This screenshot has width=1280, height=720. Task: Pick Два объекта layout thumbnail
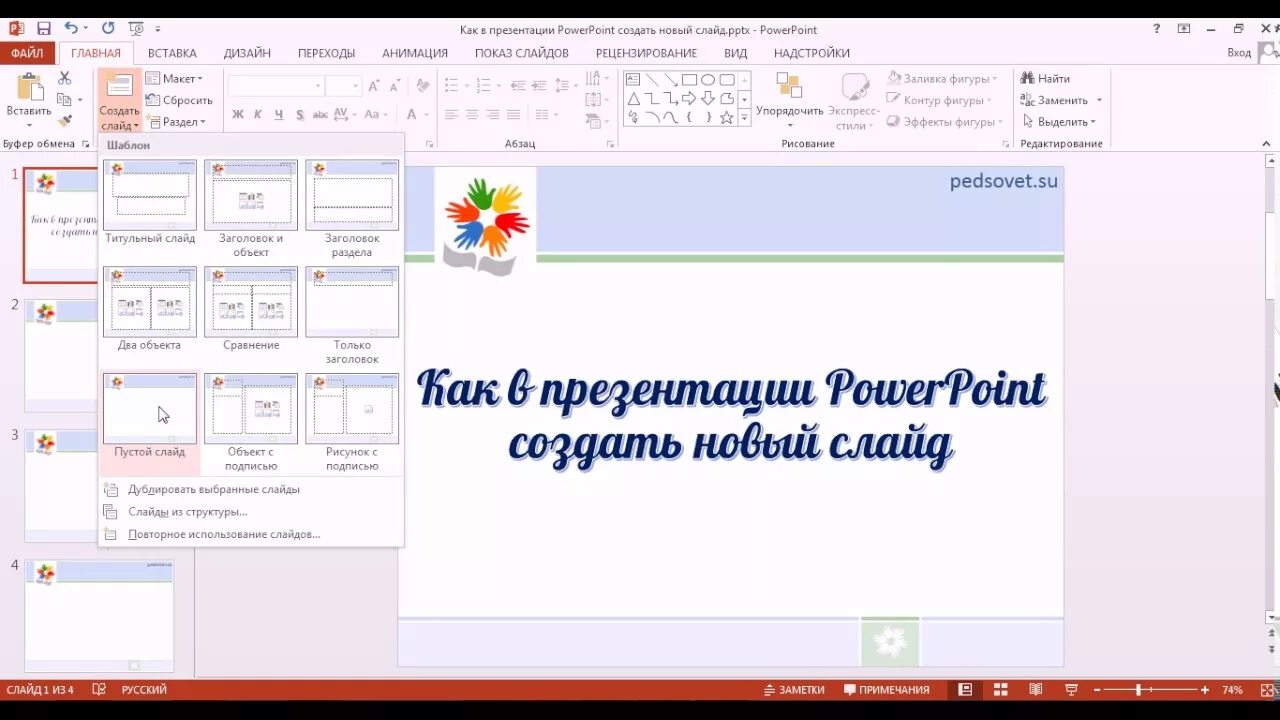(150, 302)
